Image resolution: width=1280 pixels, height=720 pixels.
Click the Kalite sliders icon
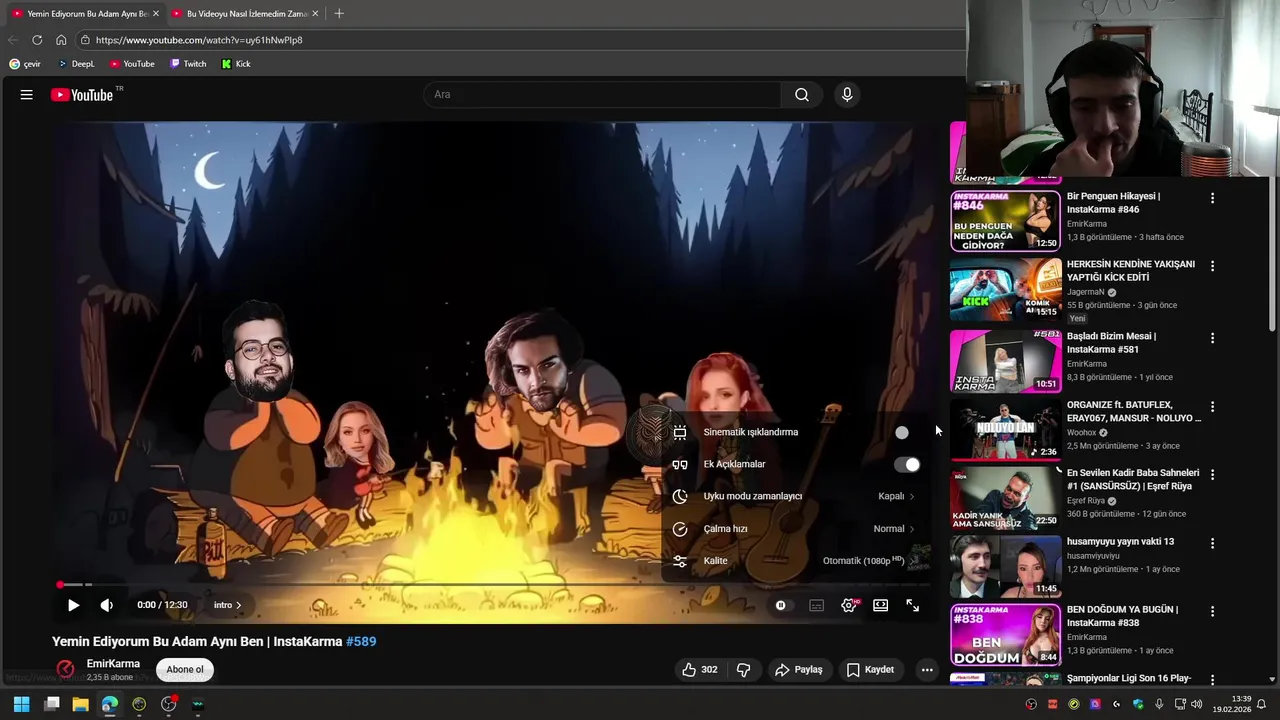(680, 561)
